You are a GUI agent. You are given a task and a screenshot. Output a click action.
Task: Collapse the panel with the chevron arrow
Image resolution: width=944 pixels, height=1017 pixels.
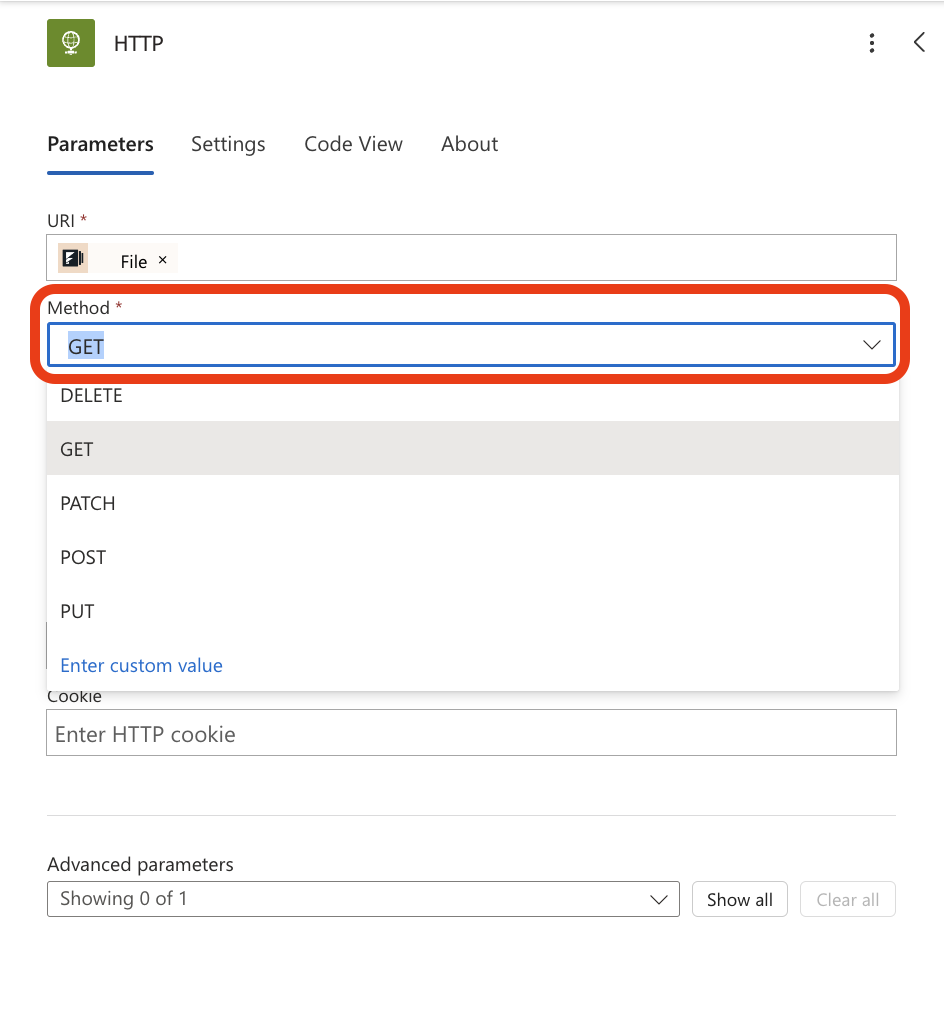[919, 43]
